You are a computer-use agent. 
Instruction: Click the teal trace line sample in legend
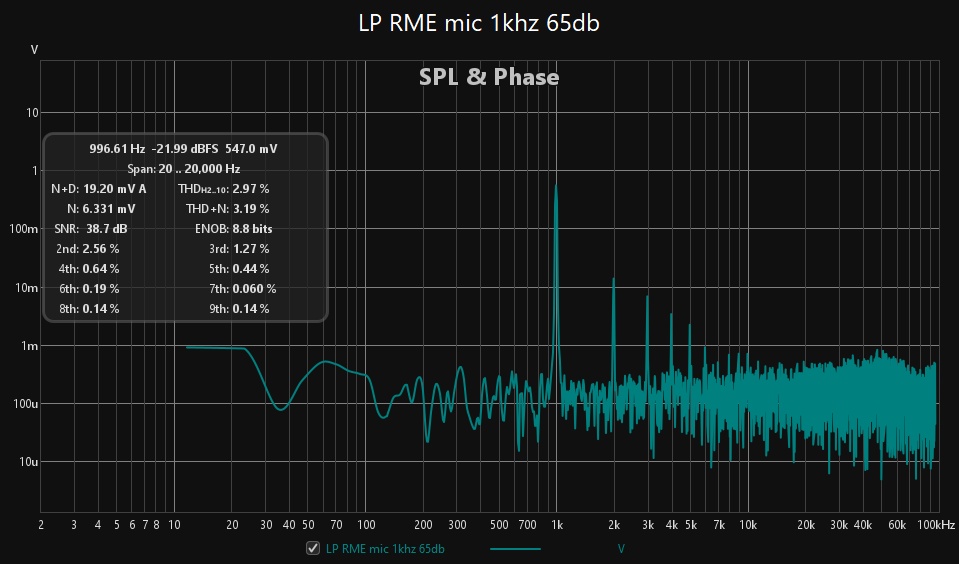pos(516,549)
